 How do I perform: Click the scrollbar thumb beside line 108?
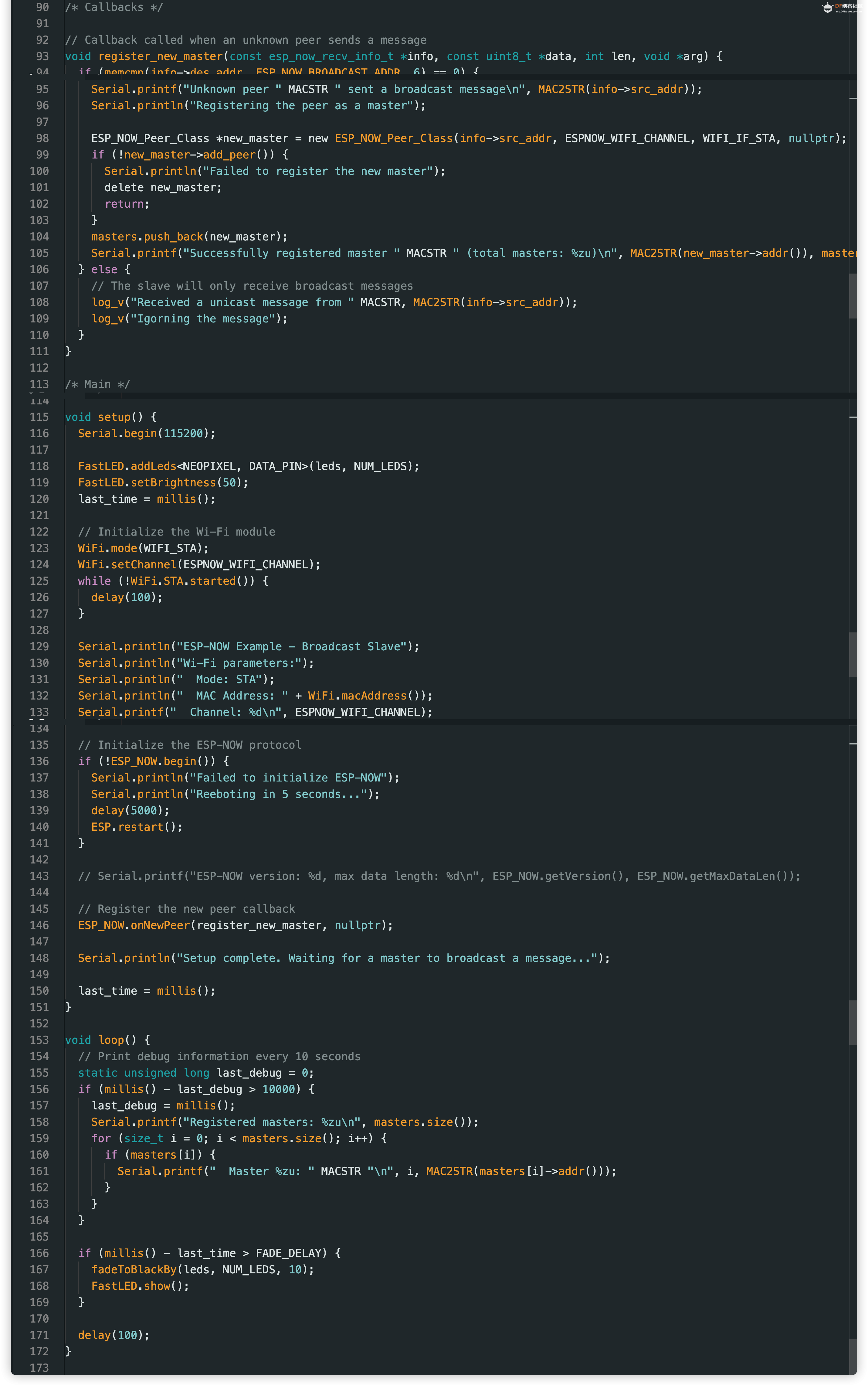853,296
